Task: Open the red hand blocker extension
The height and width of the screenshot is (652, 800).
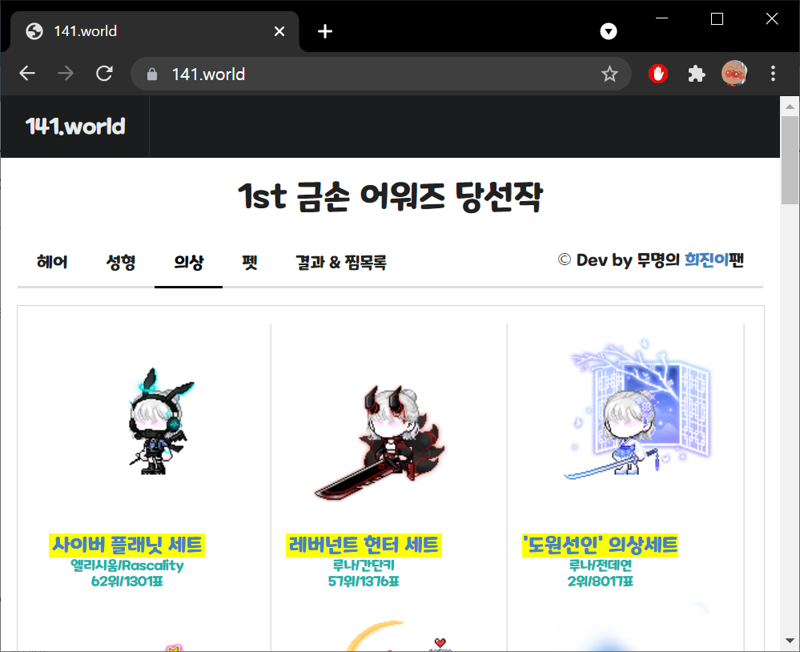Action: tap(658, 74)
